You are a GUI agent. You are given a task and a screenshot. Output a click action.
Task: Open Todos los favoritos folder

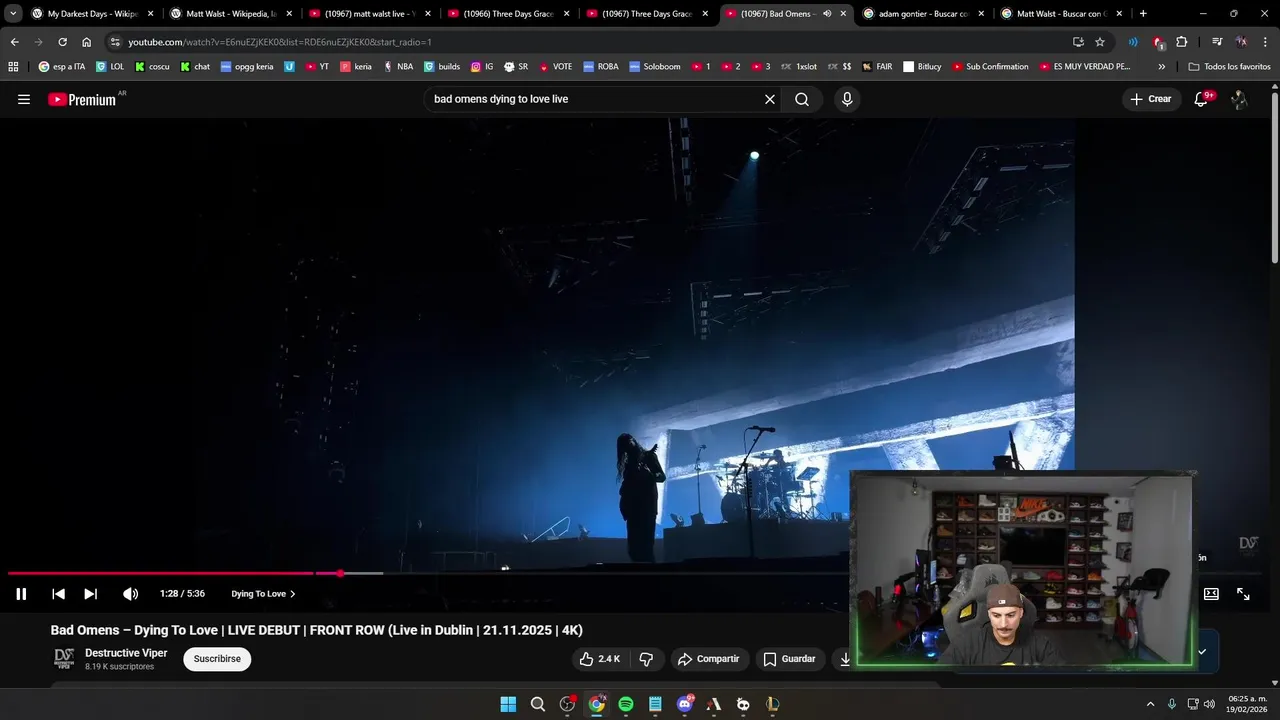1229,67
